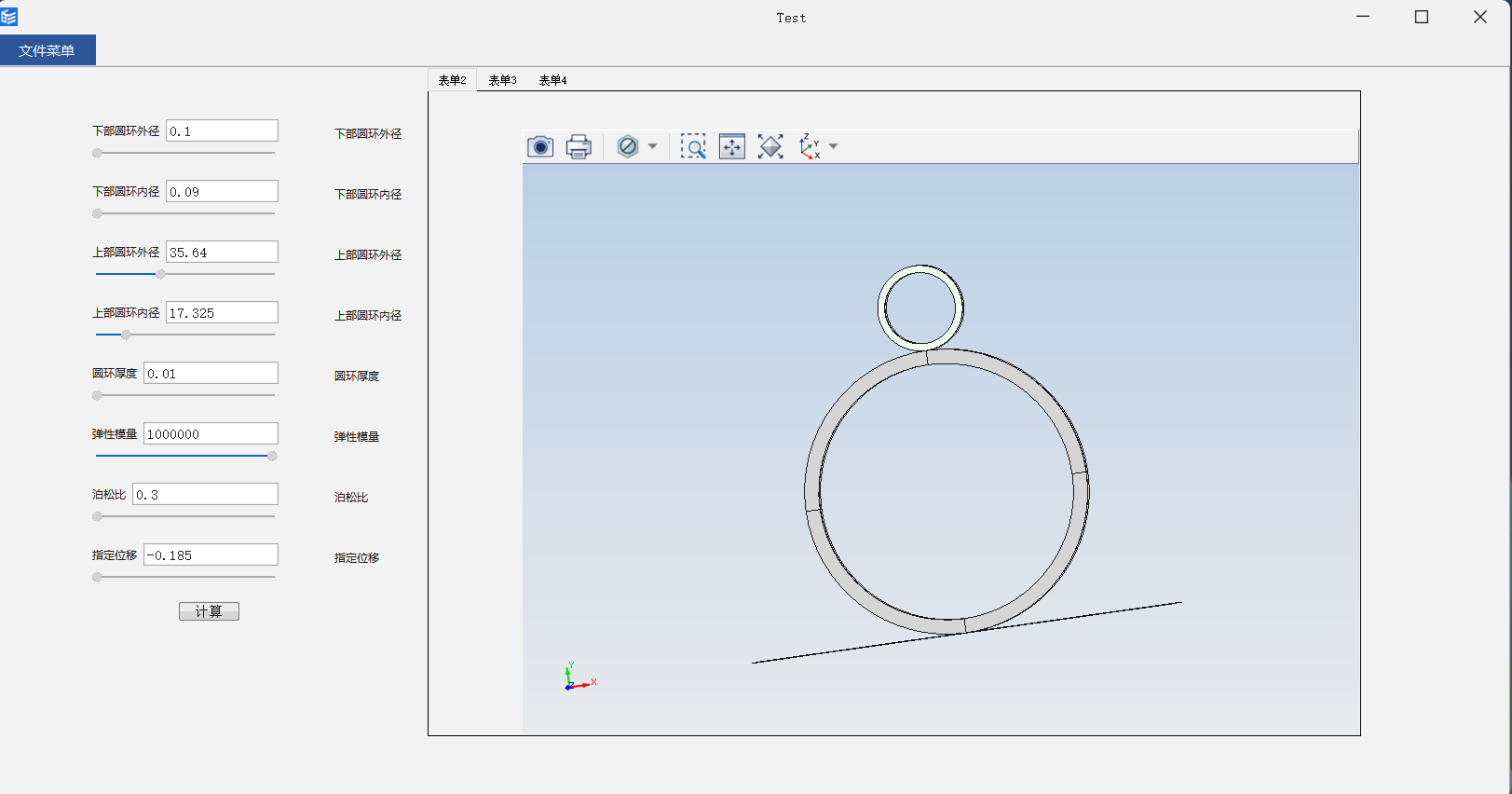Click the pan view icon
Image resolution: width=1512 pixels, height=794 pixels.
coord(732,146)
